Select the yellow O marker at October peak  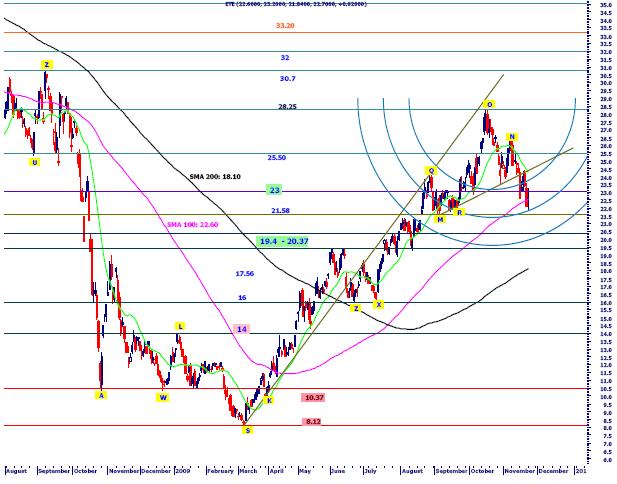tap(489, 104)
